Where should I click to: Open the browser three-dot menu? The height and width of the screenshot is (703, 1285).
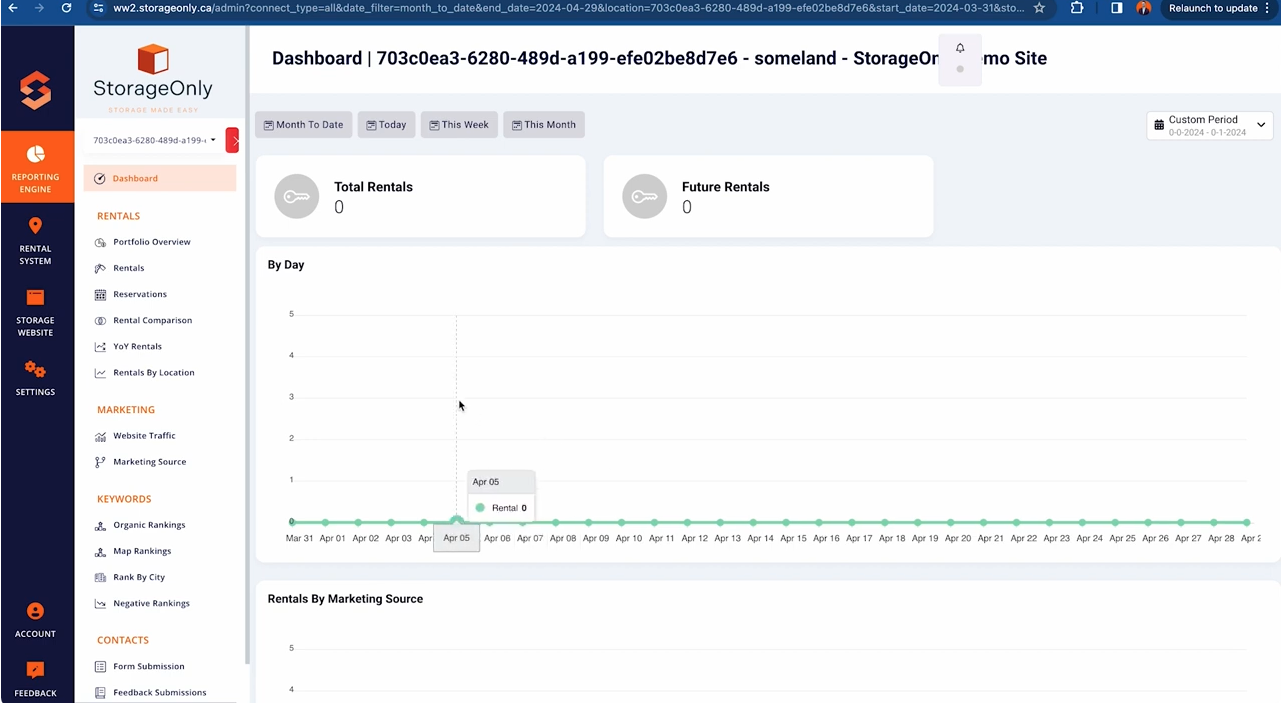(1266, 8)
